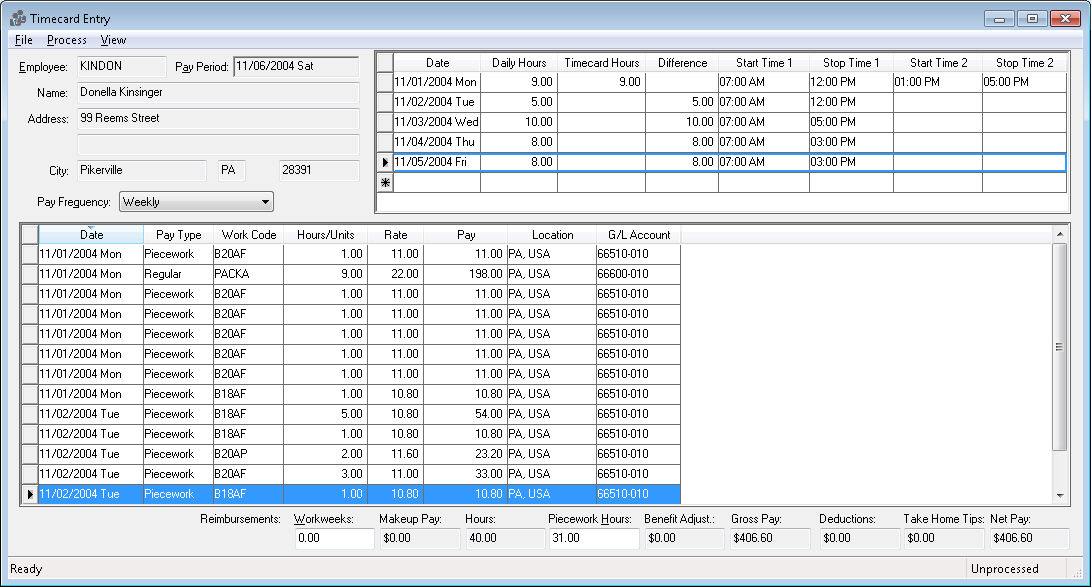
Task: Click the record selector arrow on the Friday row
Action: tap(384, 162)
